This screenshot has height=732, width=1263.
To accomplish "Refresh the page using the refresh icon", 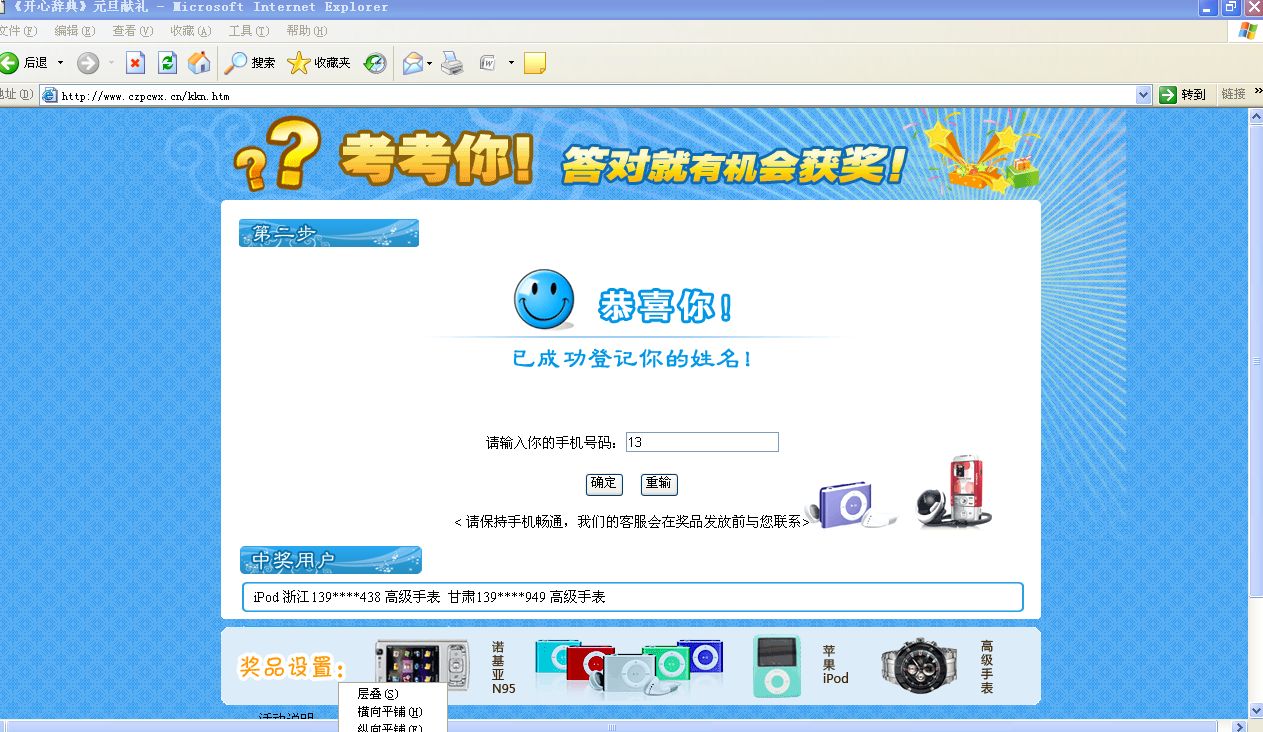I will tap(166, 63).
